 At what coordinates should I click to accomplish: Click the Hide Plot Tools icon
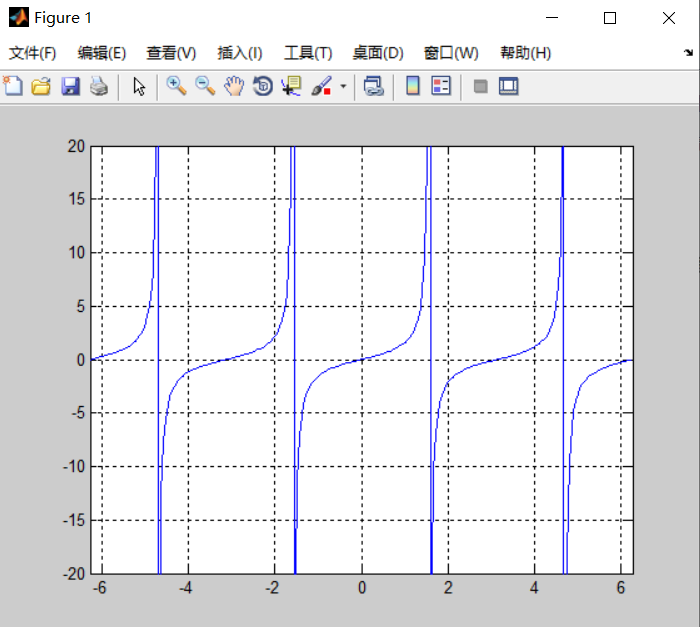click(480, 86)
